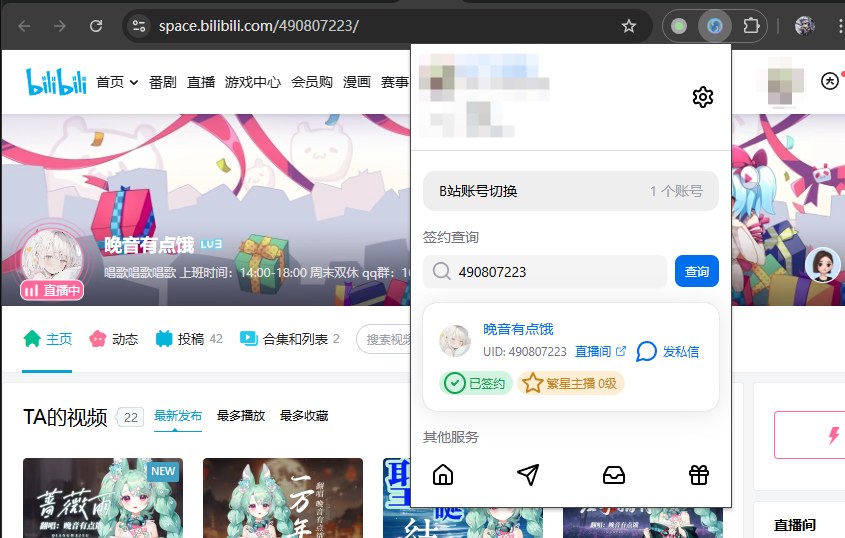This screenshot has height=538, width=845.
Task: Open the inbox tray icon
Action: (614, 475)
